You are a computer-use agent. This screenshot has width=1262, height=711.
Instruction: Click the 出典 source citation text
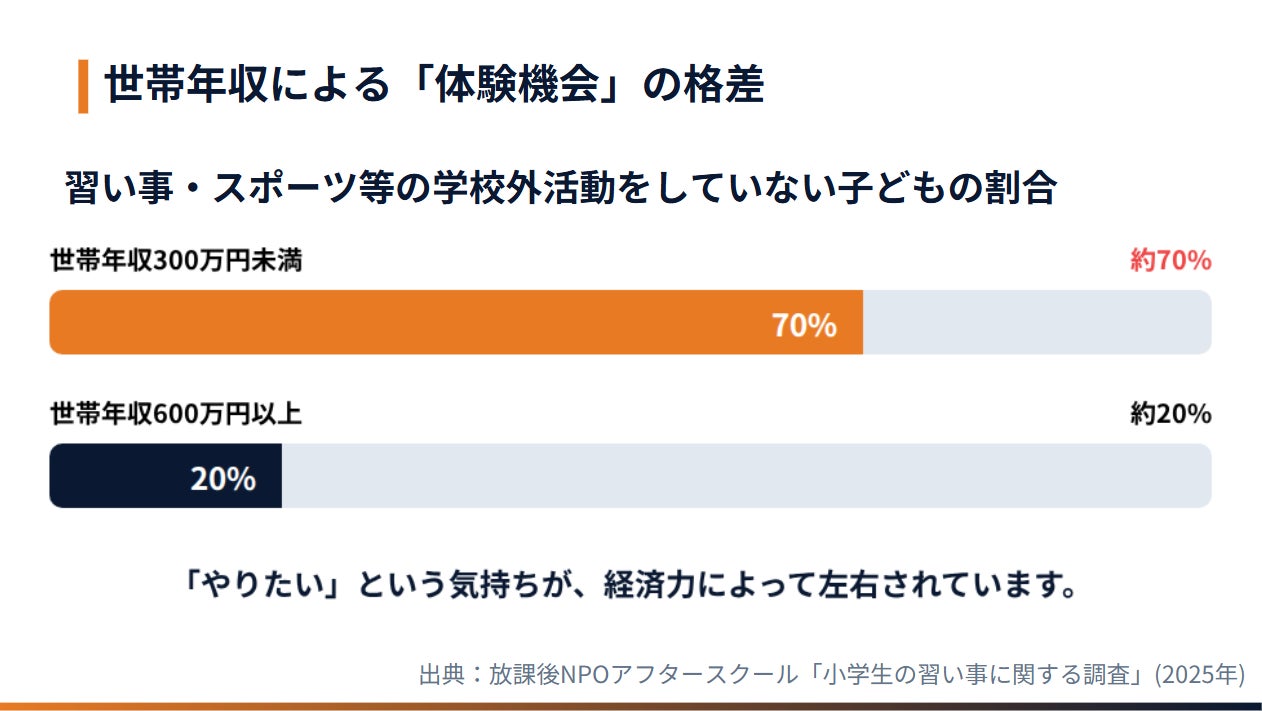[x=830, y=674]
